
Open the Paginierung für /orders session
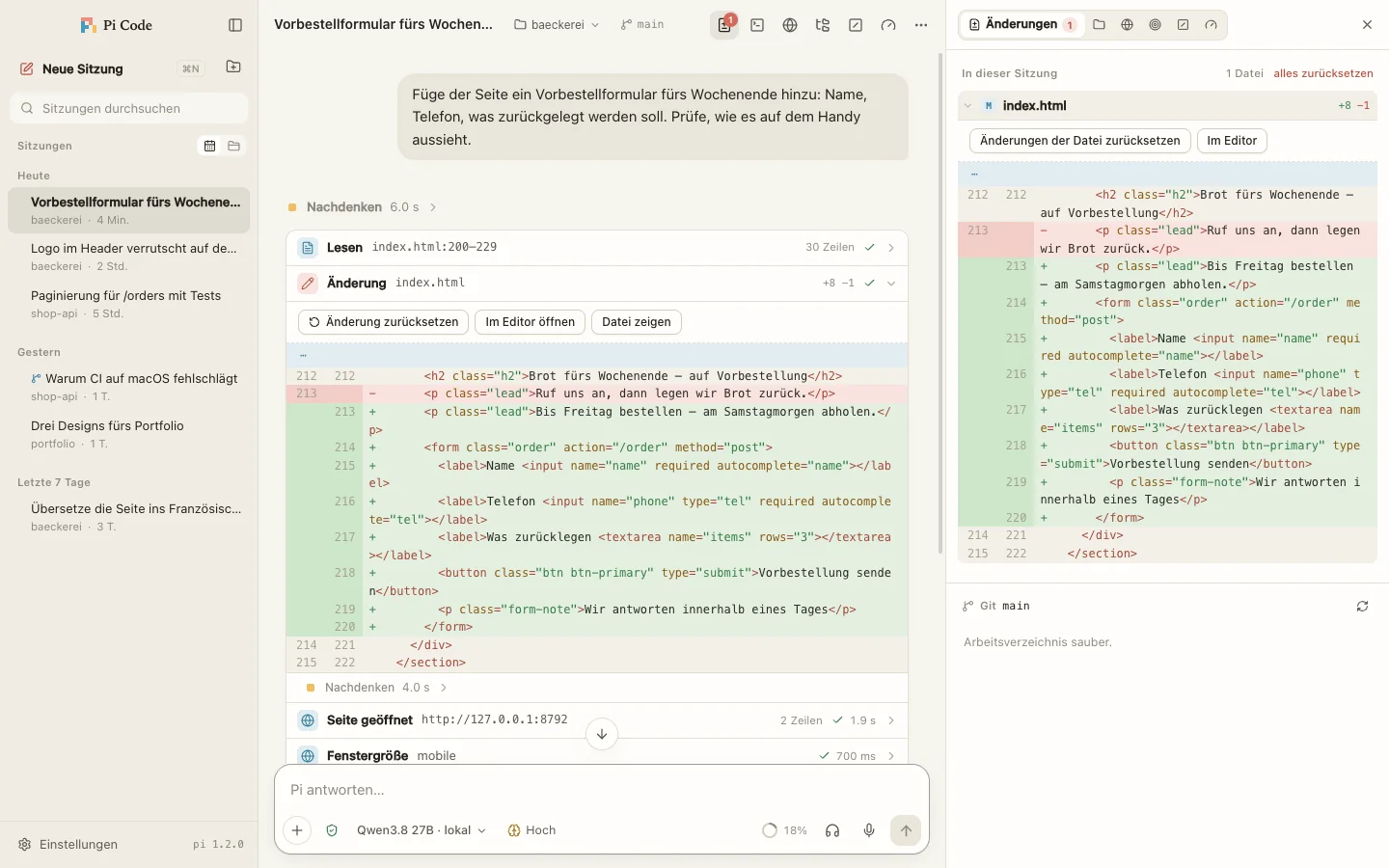(128, 304)
